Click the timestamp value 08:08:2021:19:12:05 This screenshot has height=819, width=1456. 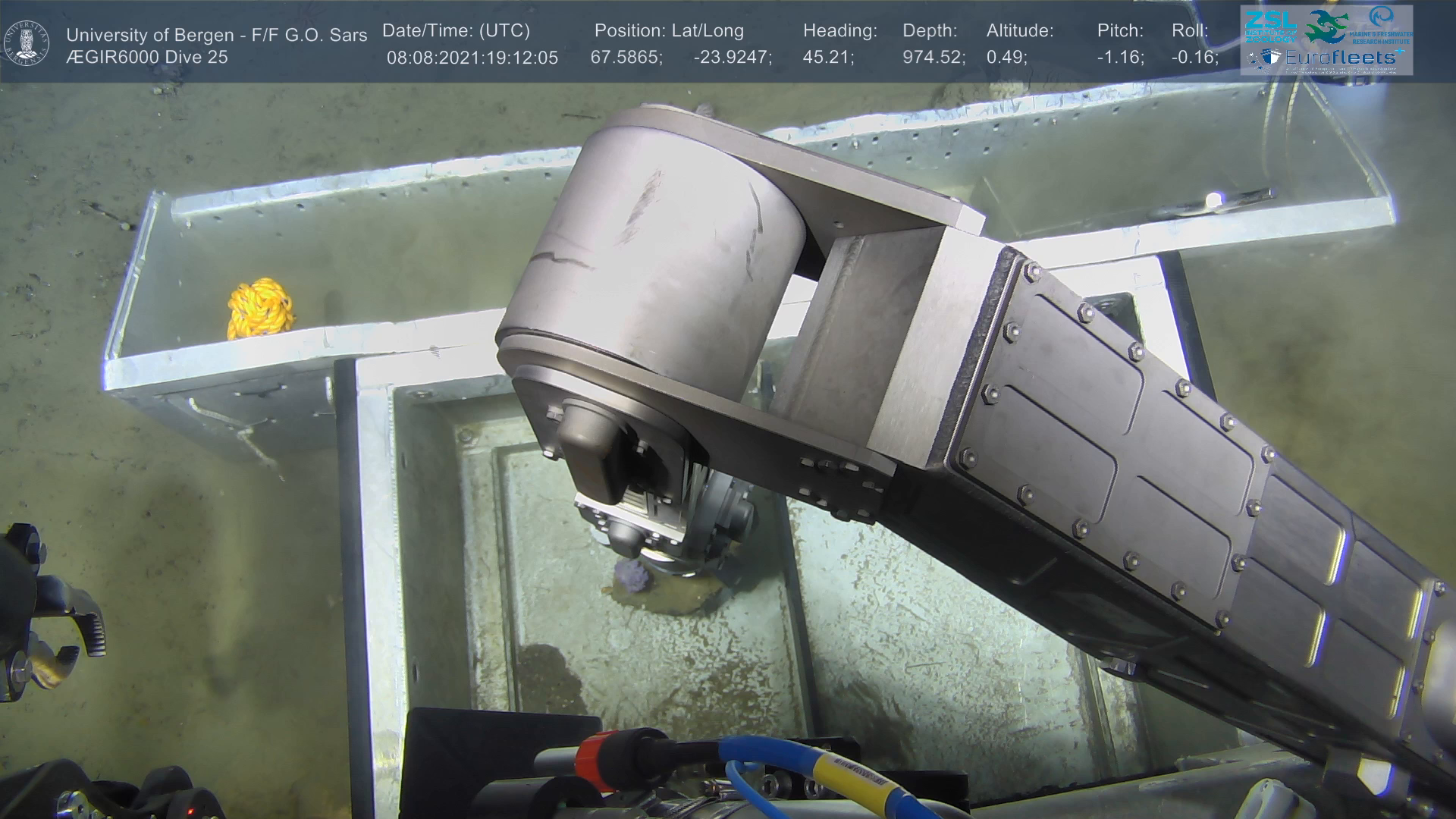click(472, 58)
